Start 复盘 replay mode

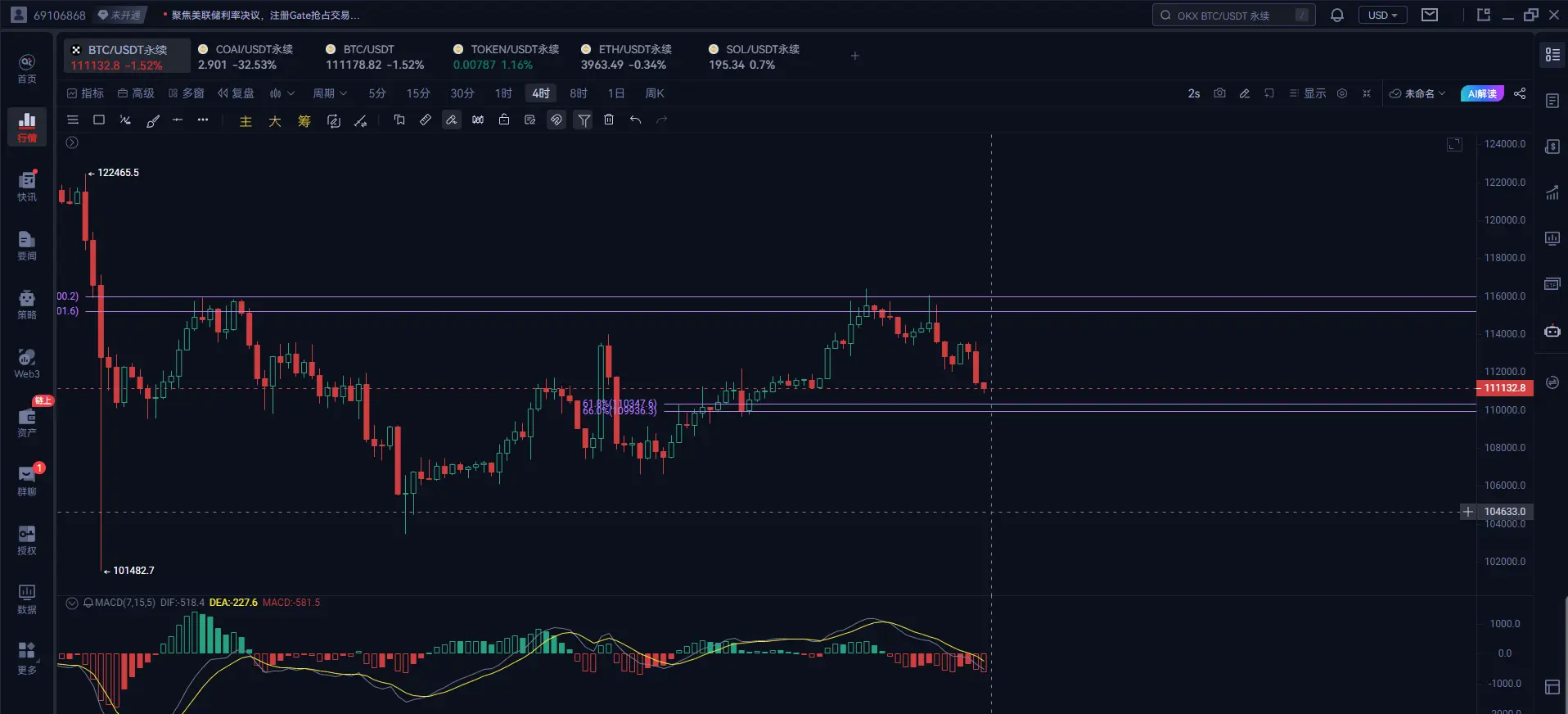point(236,93)
